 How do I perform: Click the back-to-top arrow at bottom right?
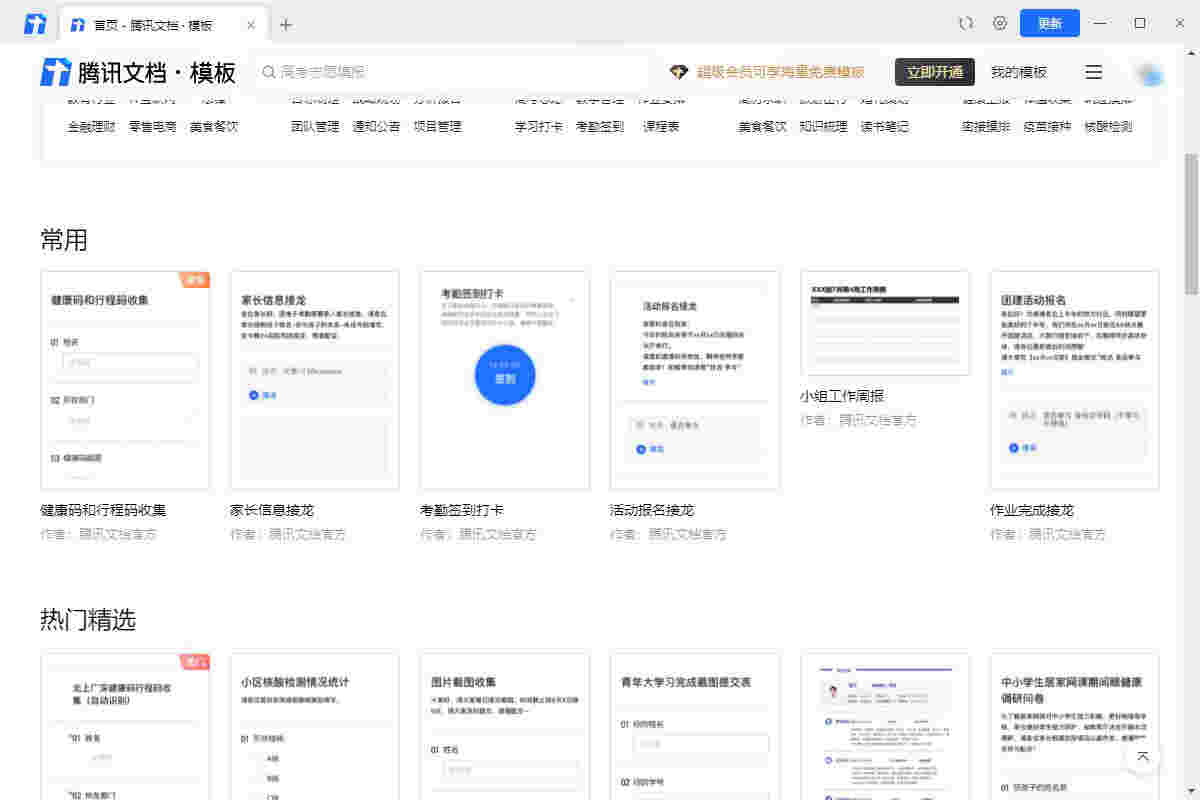1143,758
